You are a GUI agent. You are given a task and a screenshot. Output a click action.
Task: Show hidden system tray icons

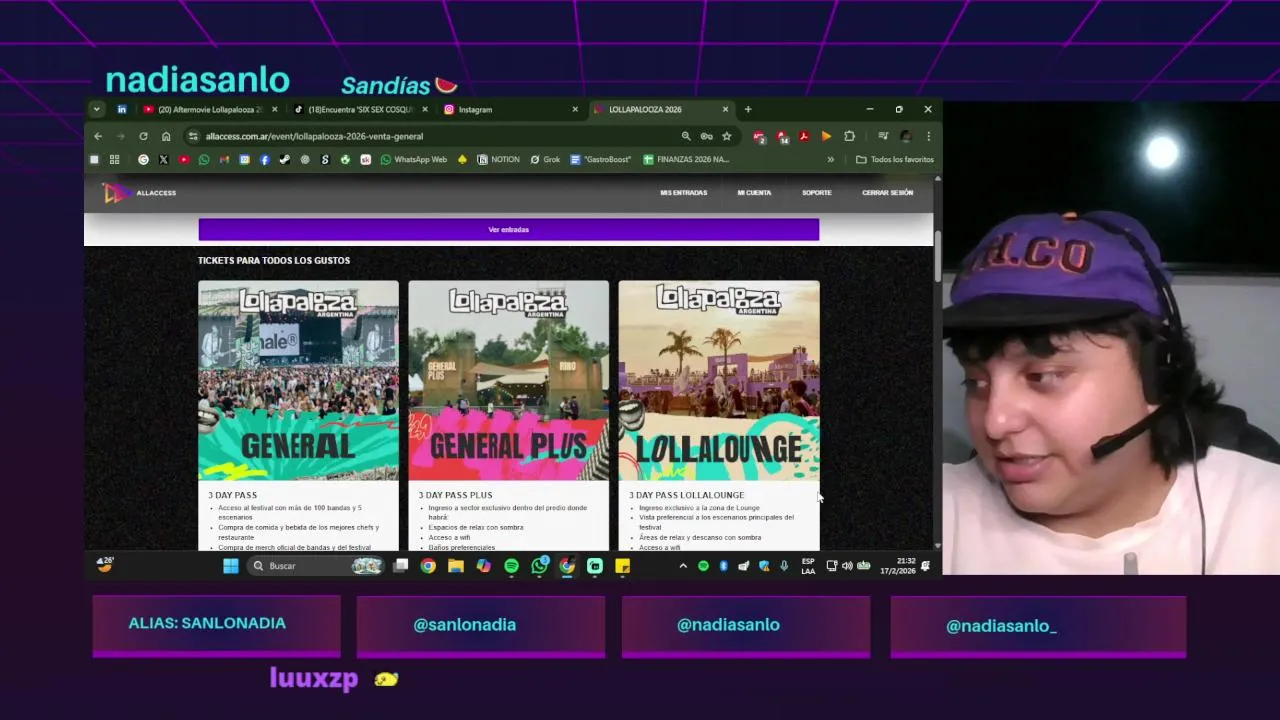point(683,566)
